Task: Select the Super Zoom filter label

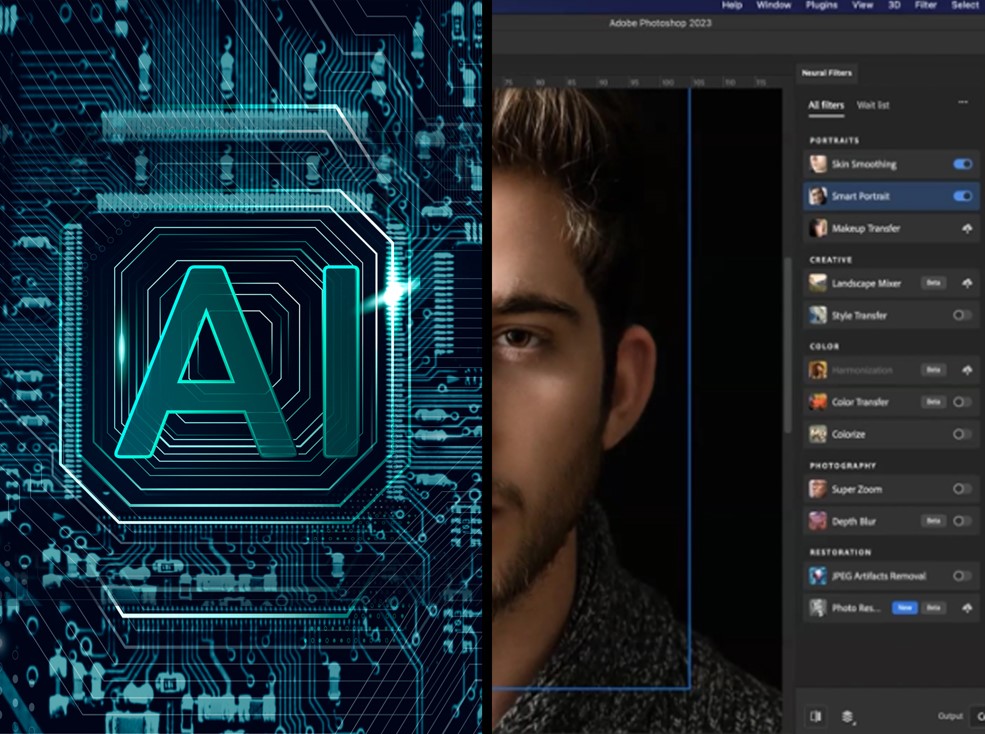Action: [857, 488]
